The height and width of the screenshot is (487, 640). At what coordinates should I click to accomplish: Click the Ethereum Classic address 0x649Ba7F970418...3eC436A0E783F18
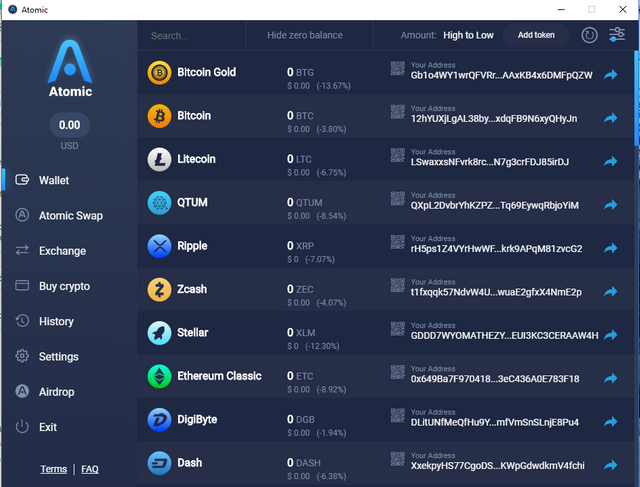click(495, 379)
